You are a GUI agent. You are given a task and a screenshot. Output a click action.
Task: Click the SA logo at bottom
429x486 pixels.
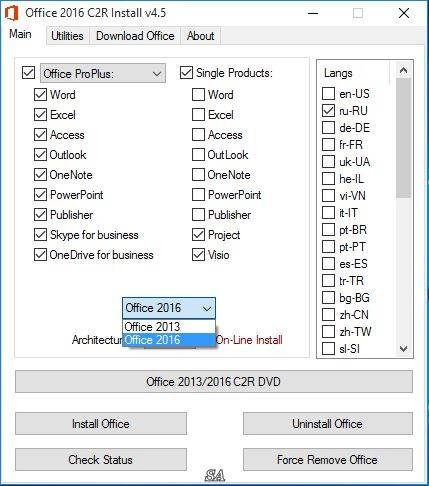pyautogui.click(x=215, y=476)
